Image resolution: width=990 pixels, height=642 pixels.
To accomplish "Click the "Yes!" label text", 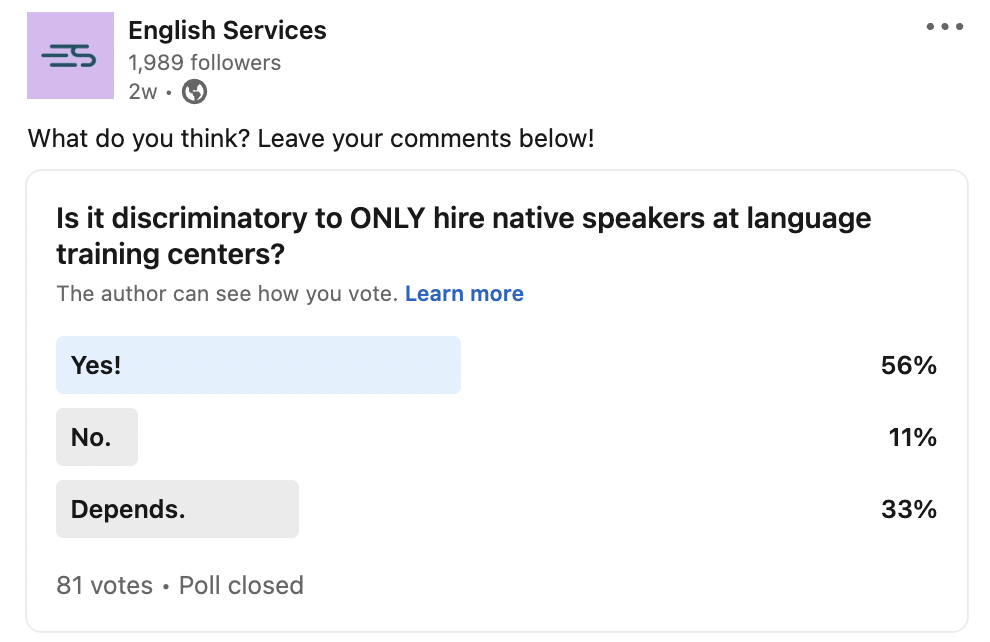I will coord(96,365).
